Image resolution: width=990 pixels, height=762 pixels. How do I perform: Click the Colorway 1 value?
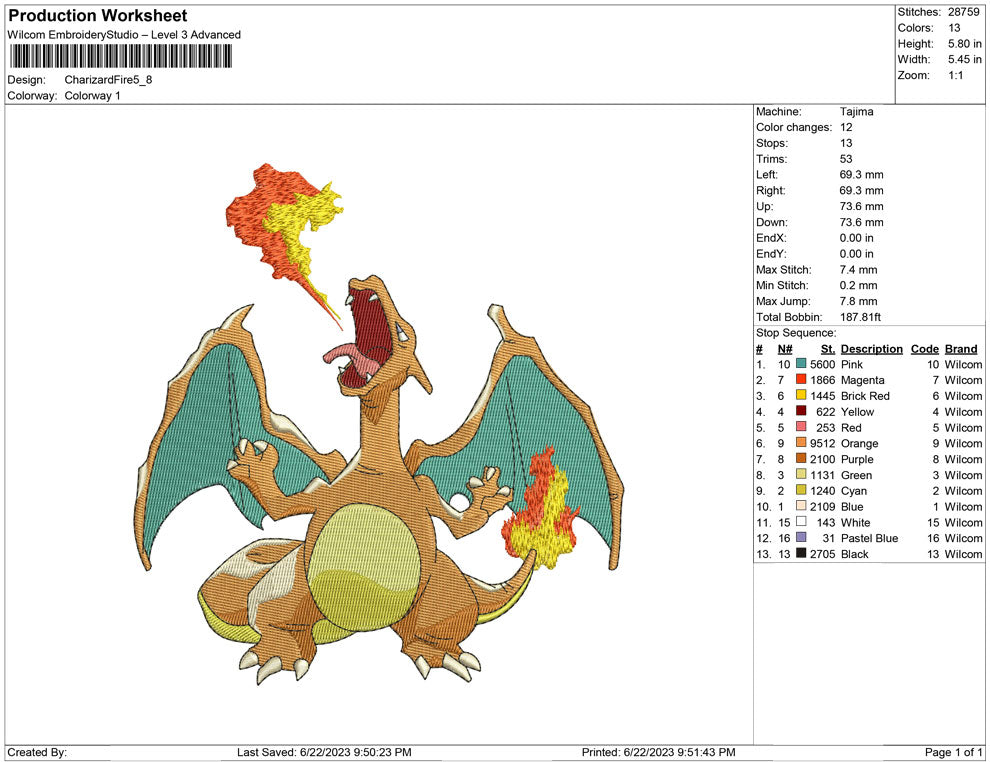pos(92,95)
